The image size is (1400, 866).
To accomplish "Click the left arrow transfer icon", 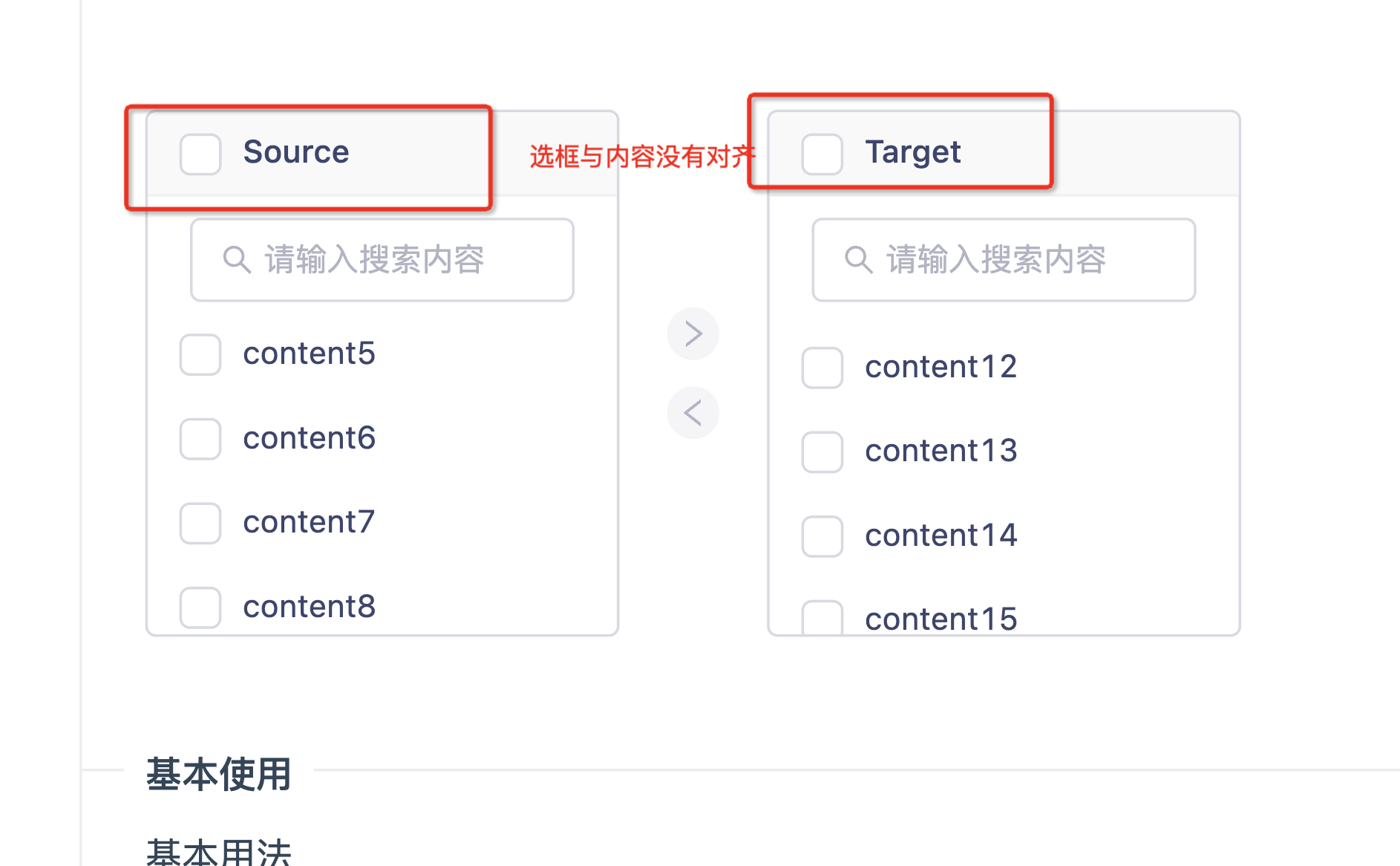I will (693, 413).
